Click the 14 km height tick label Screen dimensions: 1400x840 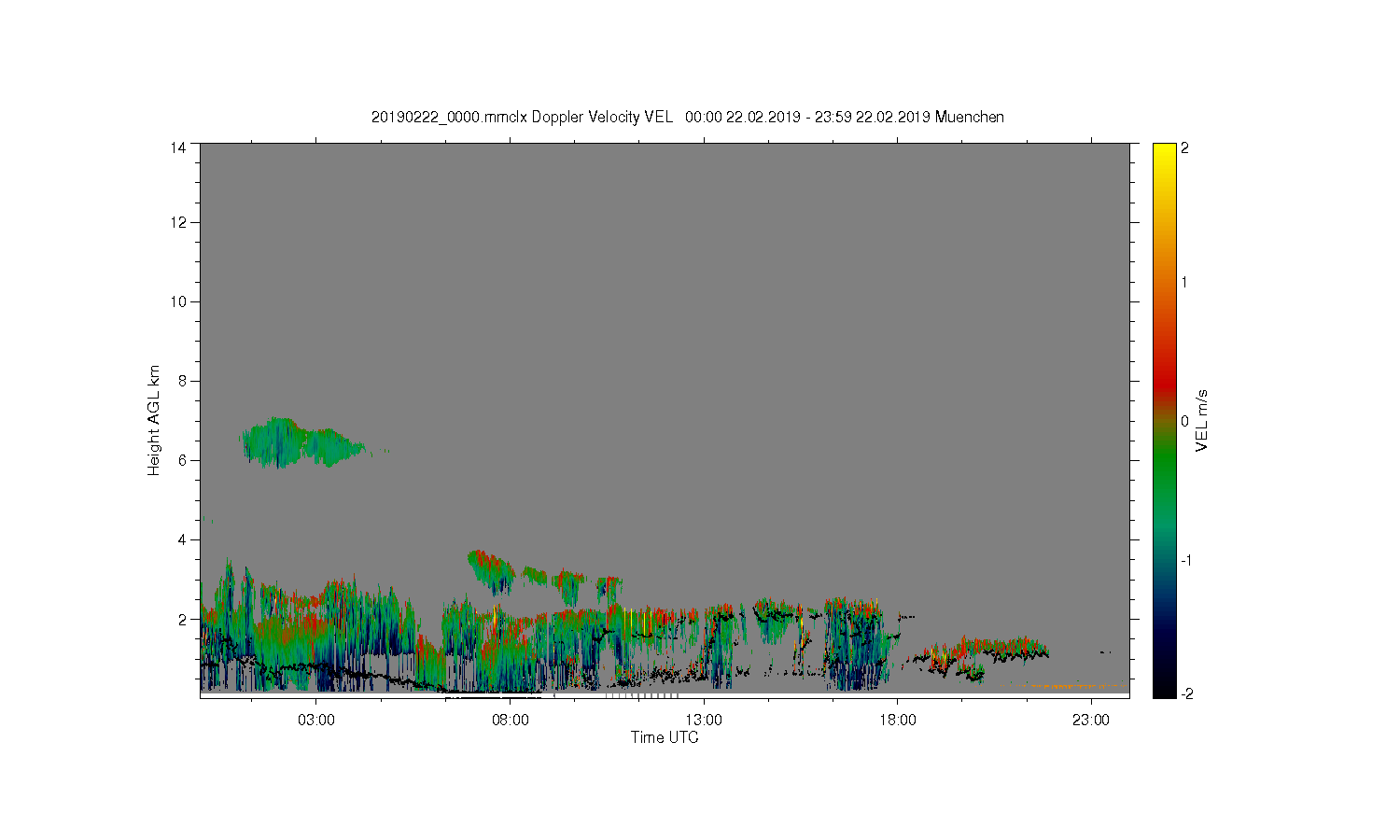point(177,147)
